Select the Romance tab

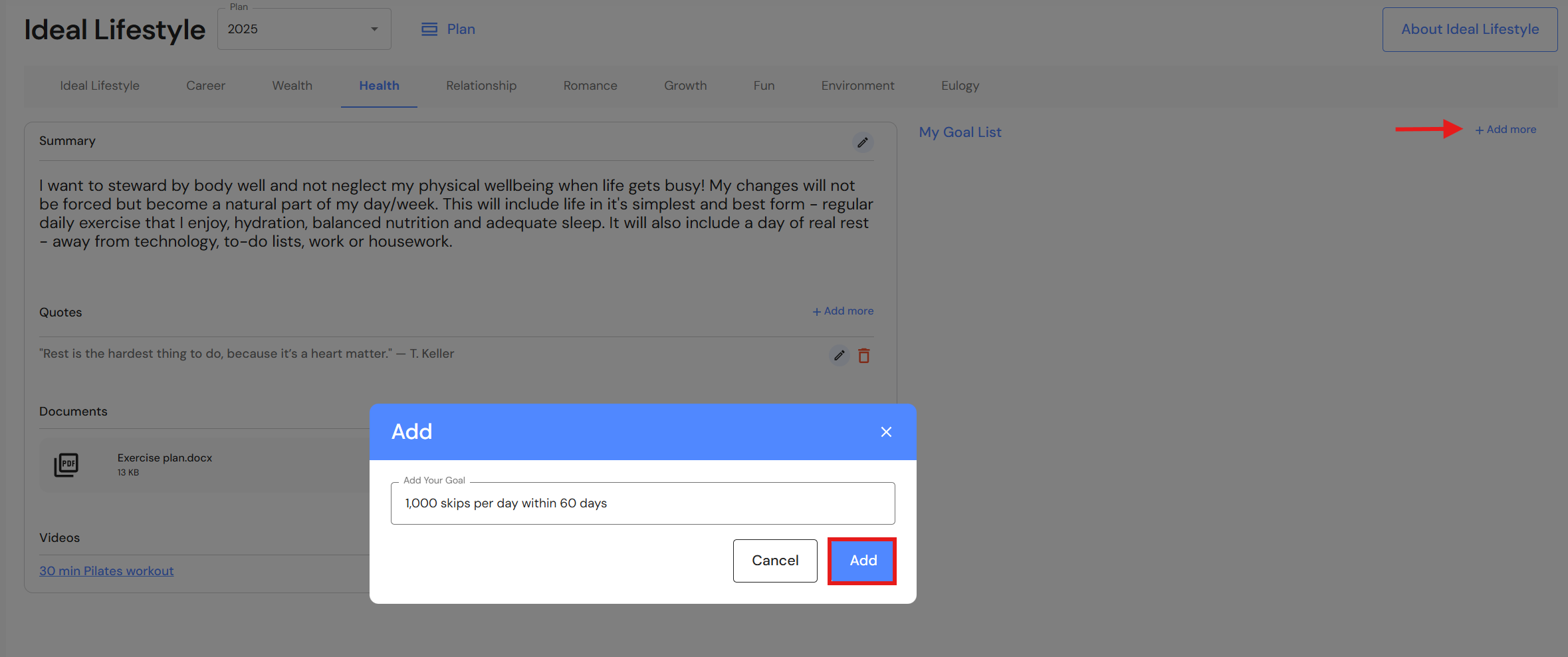pos(590,86)
